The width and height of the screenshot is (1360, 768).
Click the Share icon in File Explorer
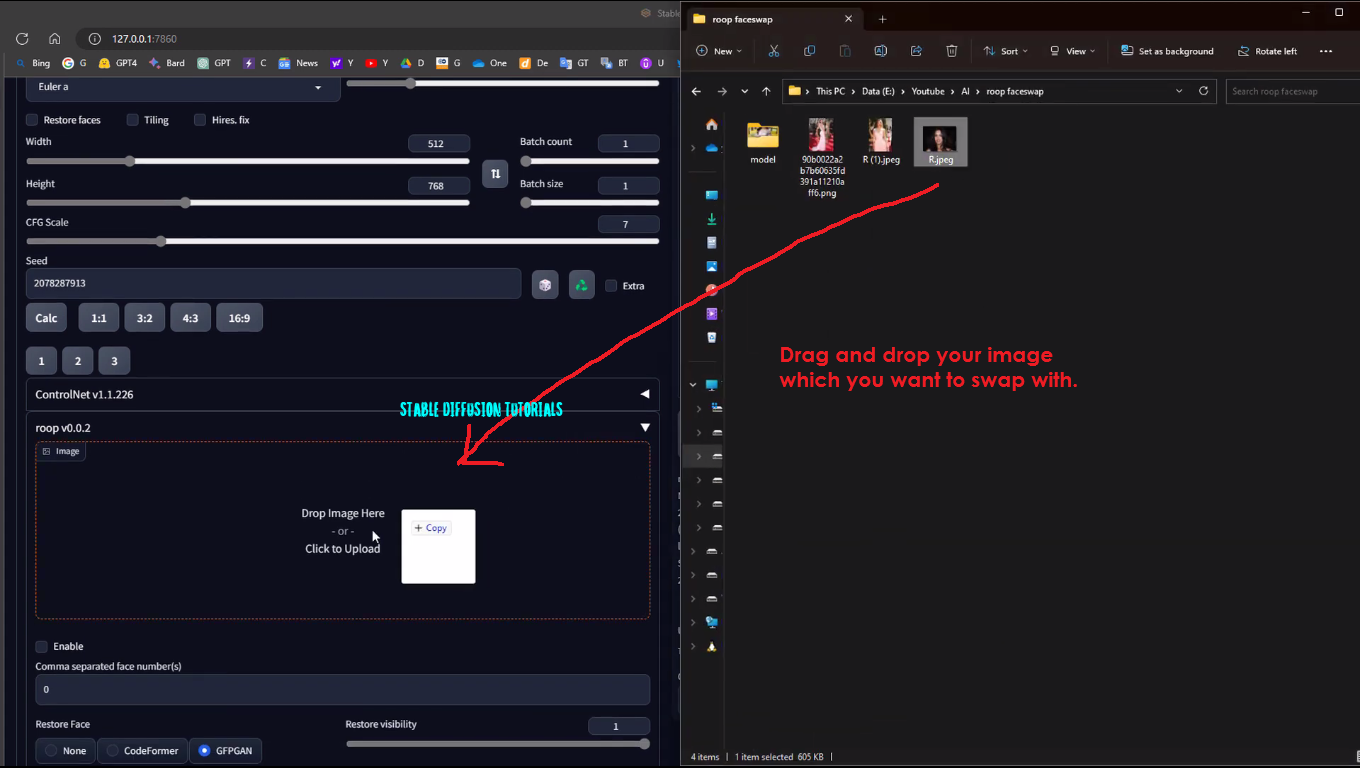(x=916, y=51)
